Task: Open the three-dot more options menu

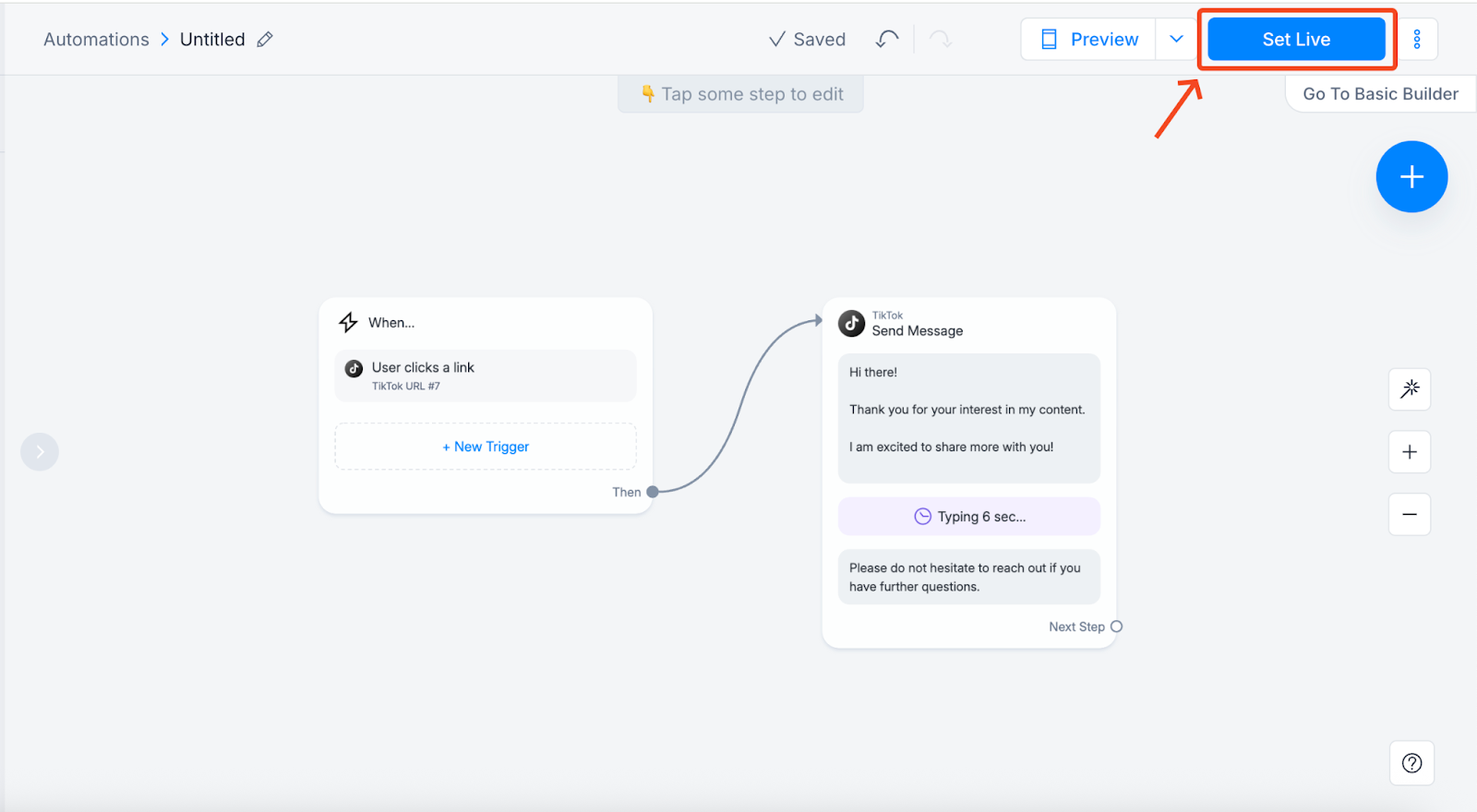Action: coord(1417,40)
